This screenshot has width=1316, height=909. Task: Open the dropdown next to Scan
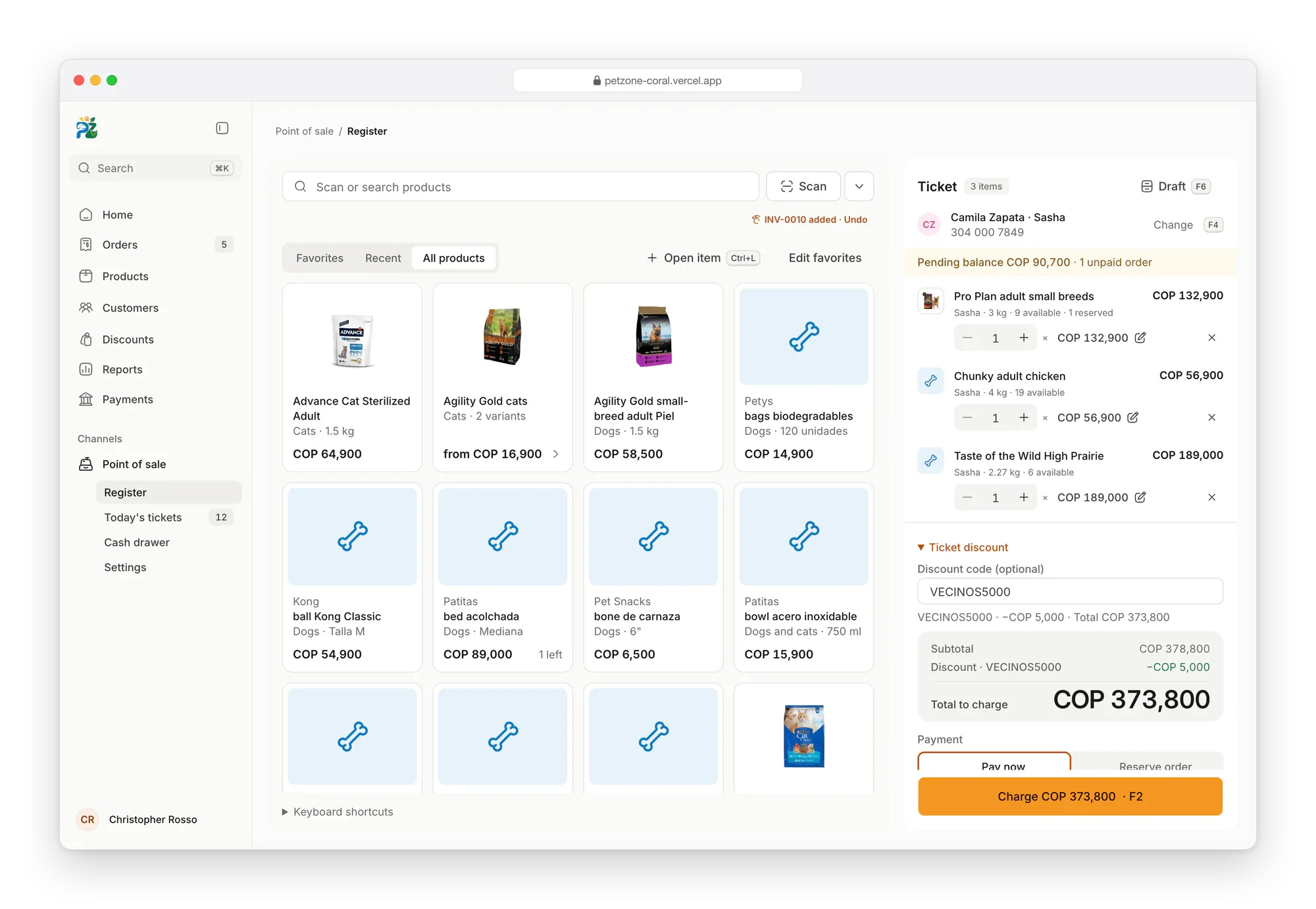click(x=859, y=187)
